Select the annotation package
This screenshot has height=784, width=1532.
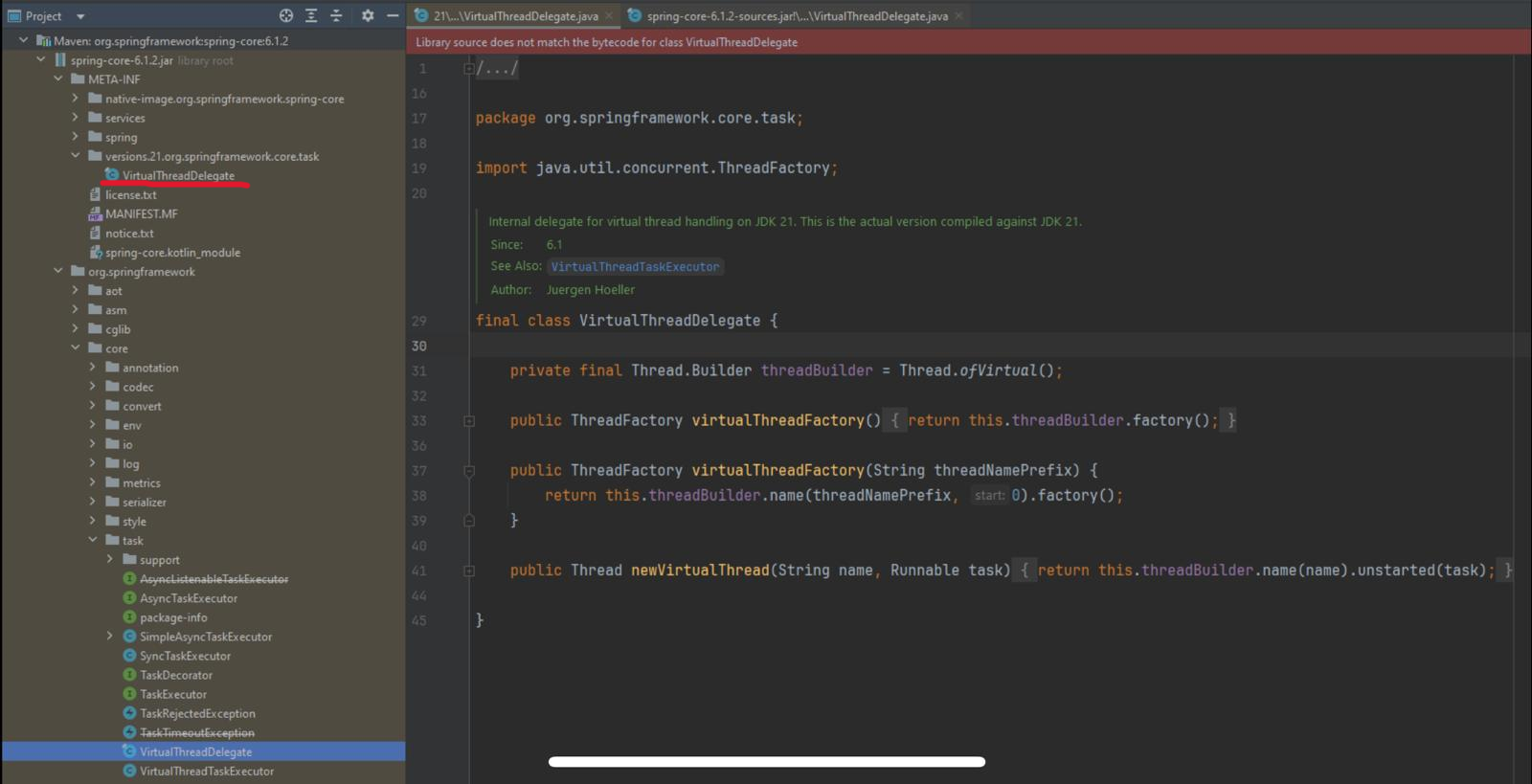pyautogui.click(x=150, y=368)
